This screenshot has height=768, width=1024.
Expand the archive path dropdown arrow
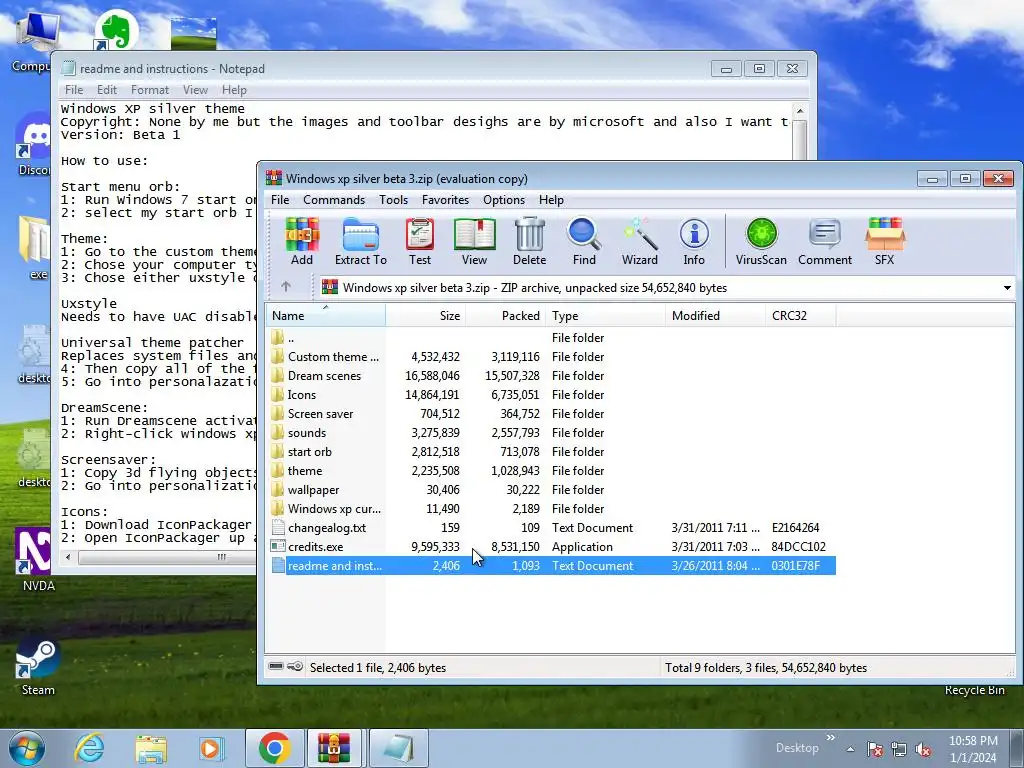[x=1007, y=287]
